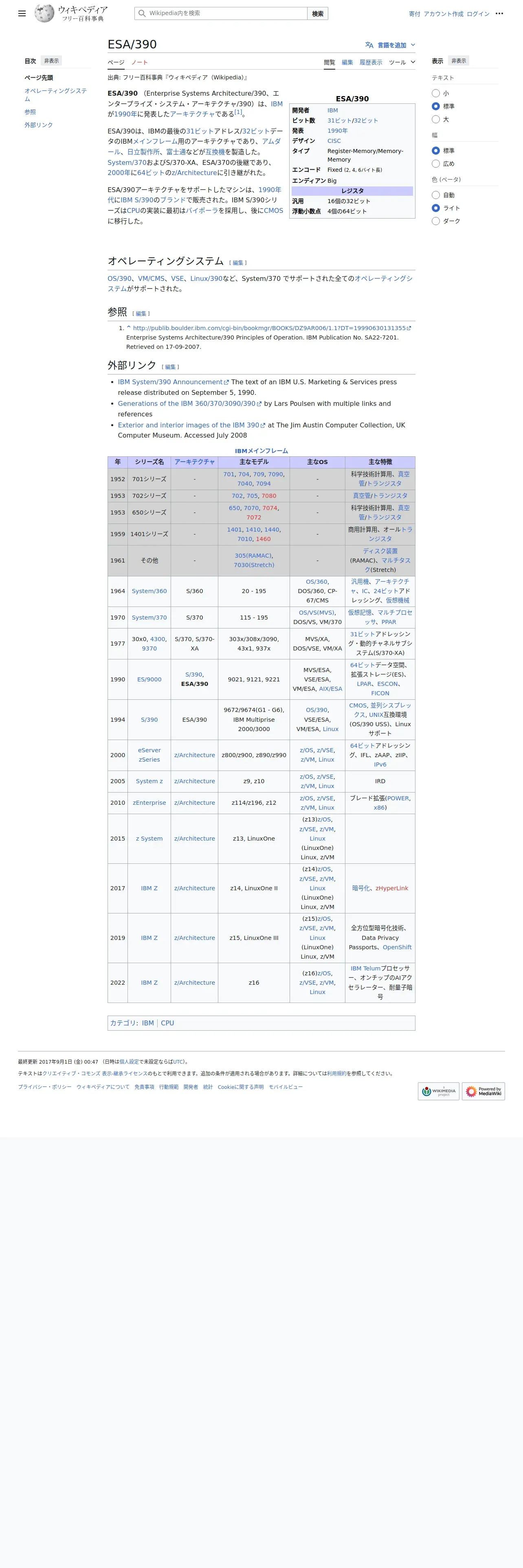Switch to the ノート talk tab
Viewport: 523px width, 1568px height.
(139, 62)
